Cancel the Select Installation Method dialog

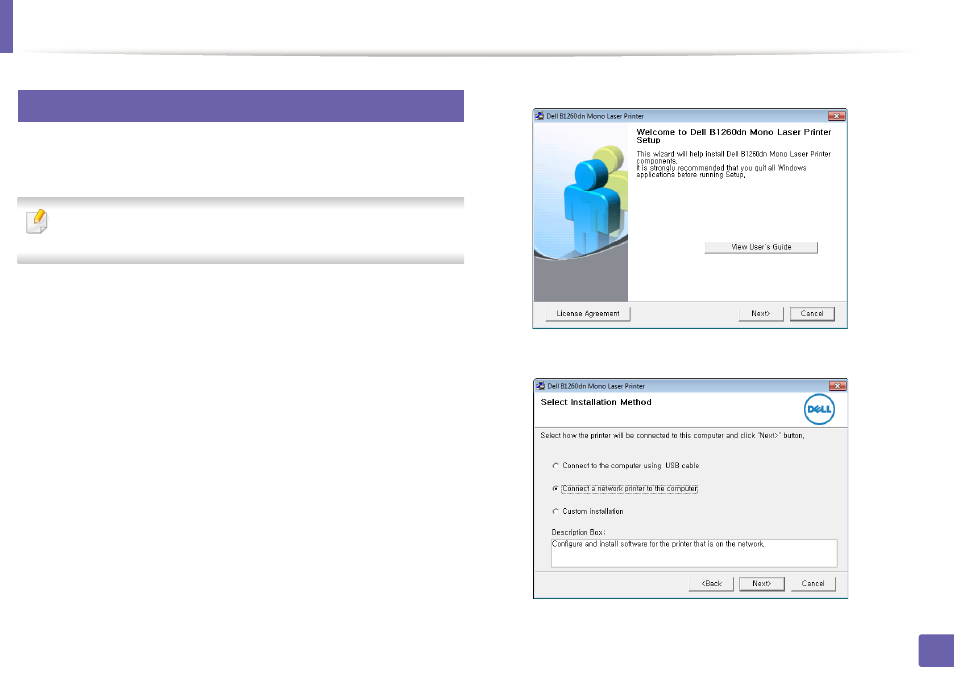pyautogui.click(x=813, y=584)
